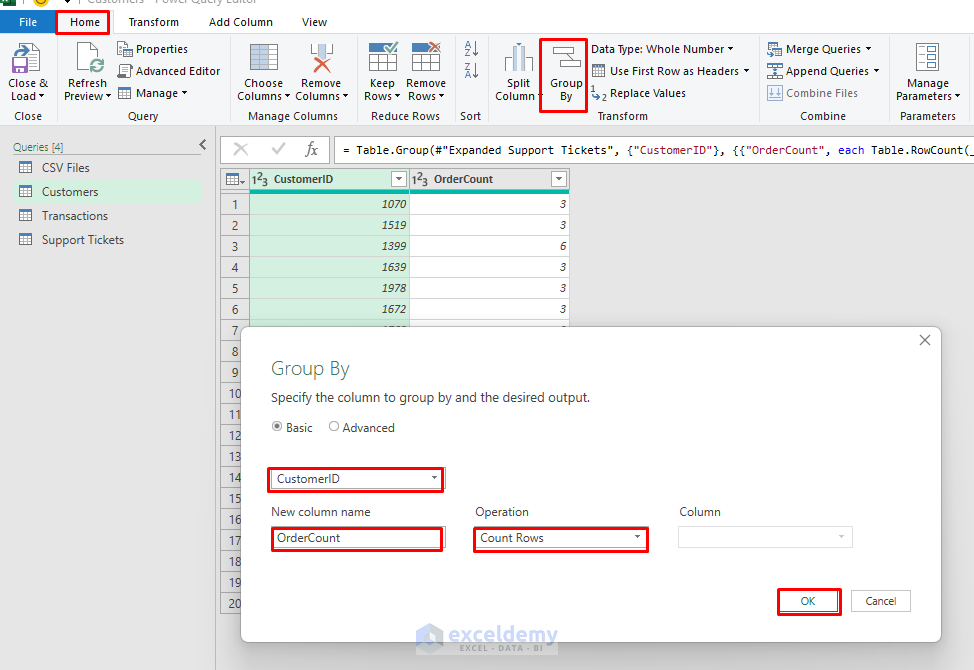974x670 pixels.
Task: Select the Basic radio option
Action: (277, 427)
